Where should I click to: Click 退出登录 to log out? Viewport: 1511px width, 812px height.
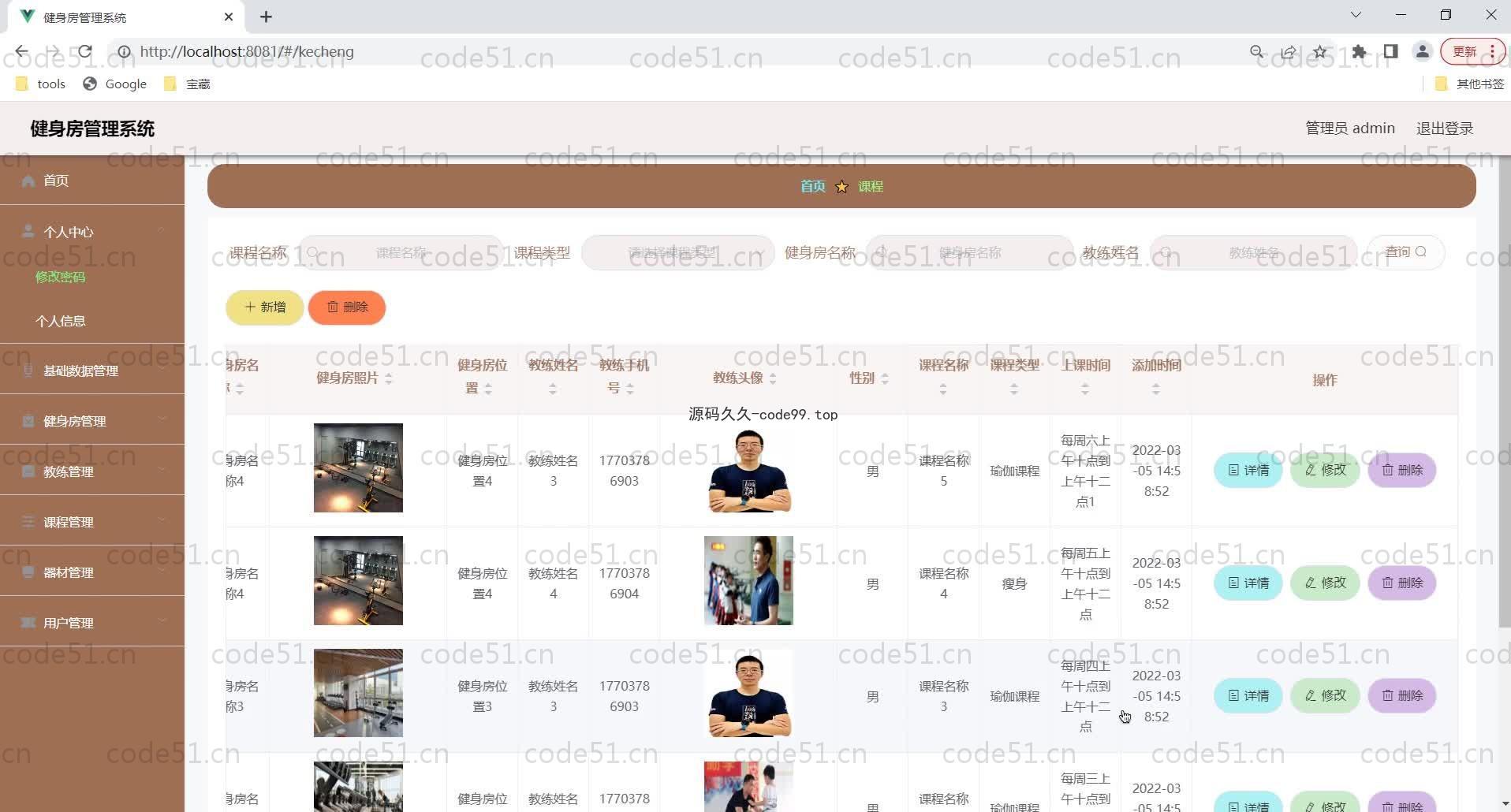point(1445,129)
